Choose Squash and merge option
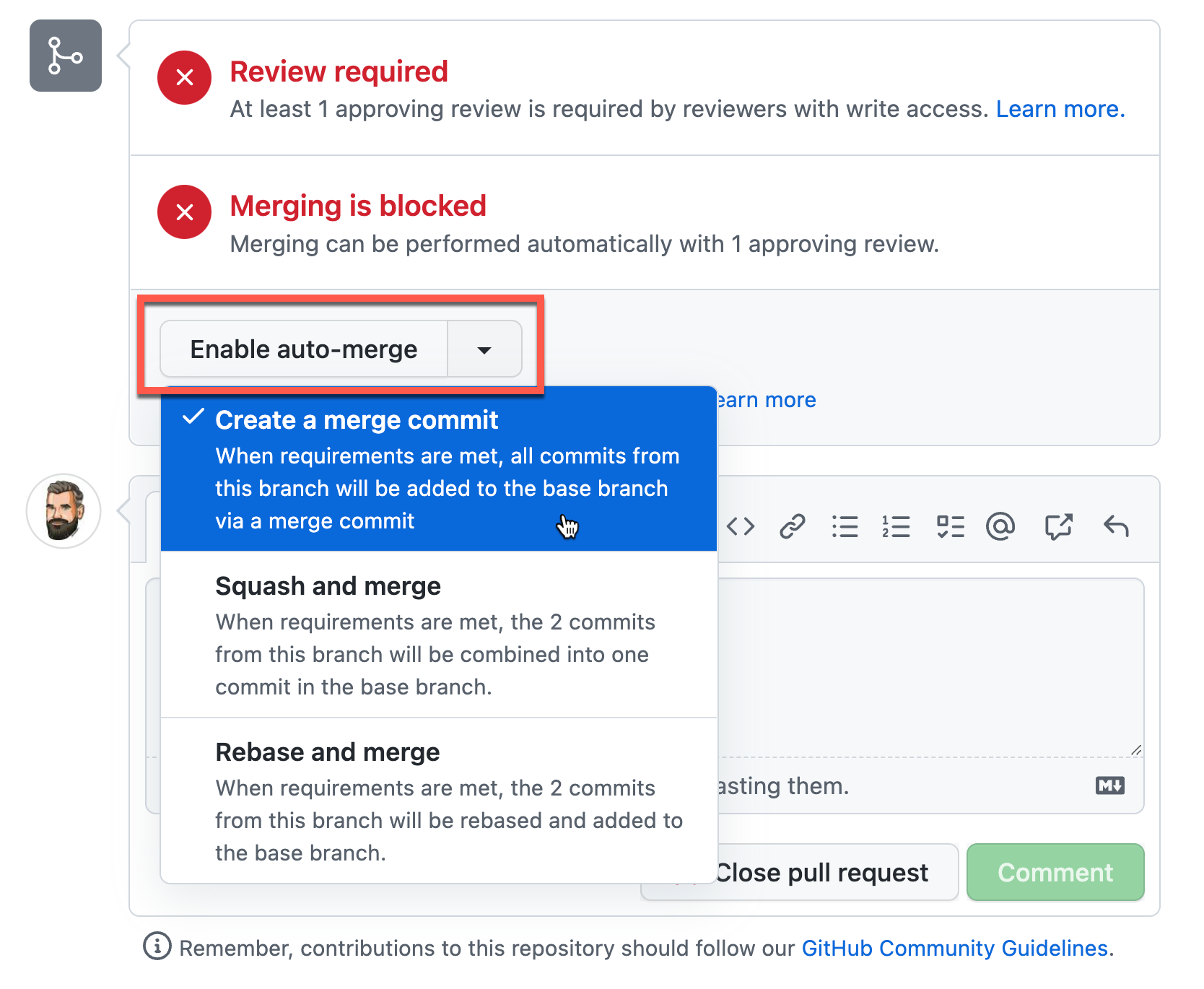1204x989 pixels. point(439,635)
